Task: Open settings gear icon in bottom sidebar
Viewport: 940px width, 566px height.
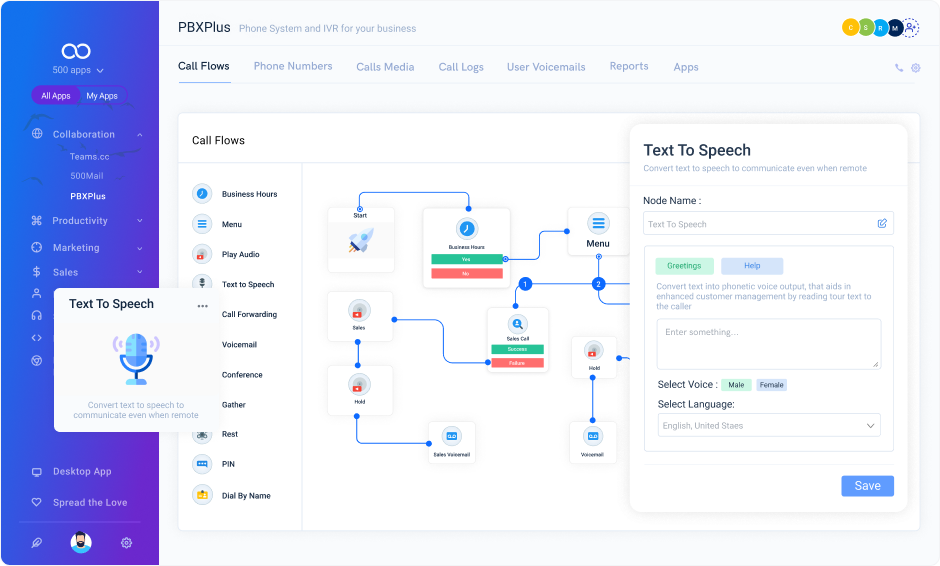Action: pos(126,543)
